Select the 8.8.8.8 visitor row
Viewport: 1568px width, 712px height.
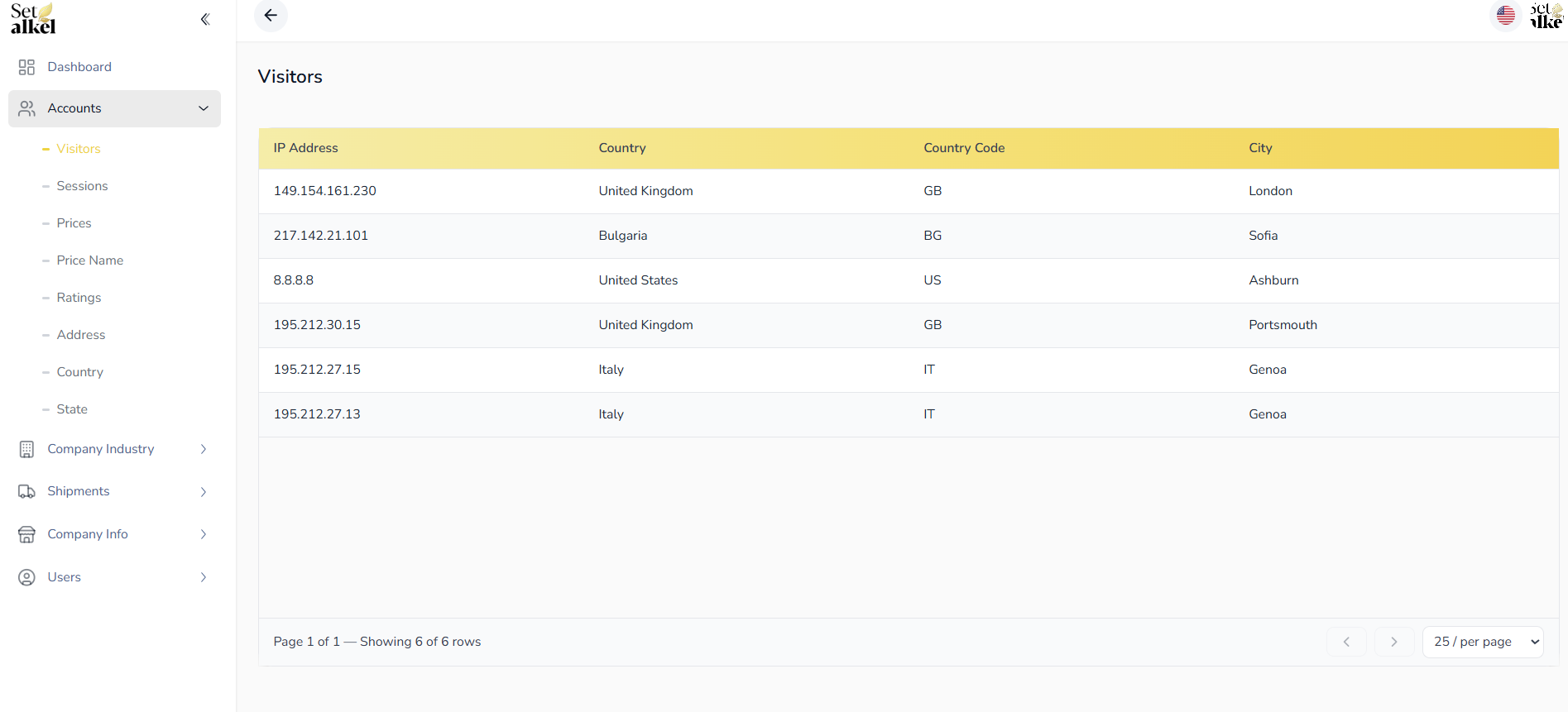click(x=908, y=280)
